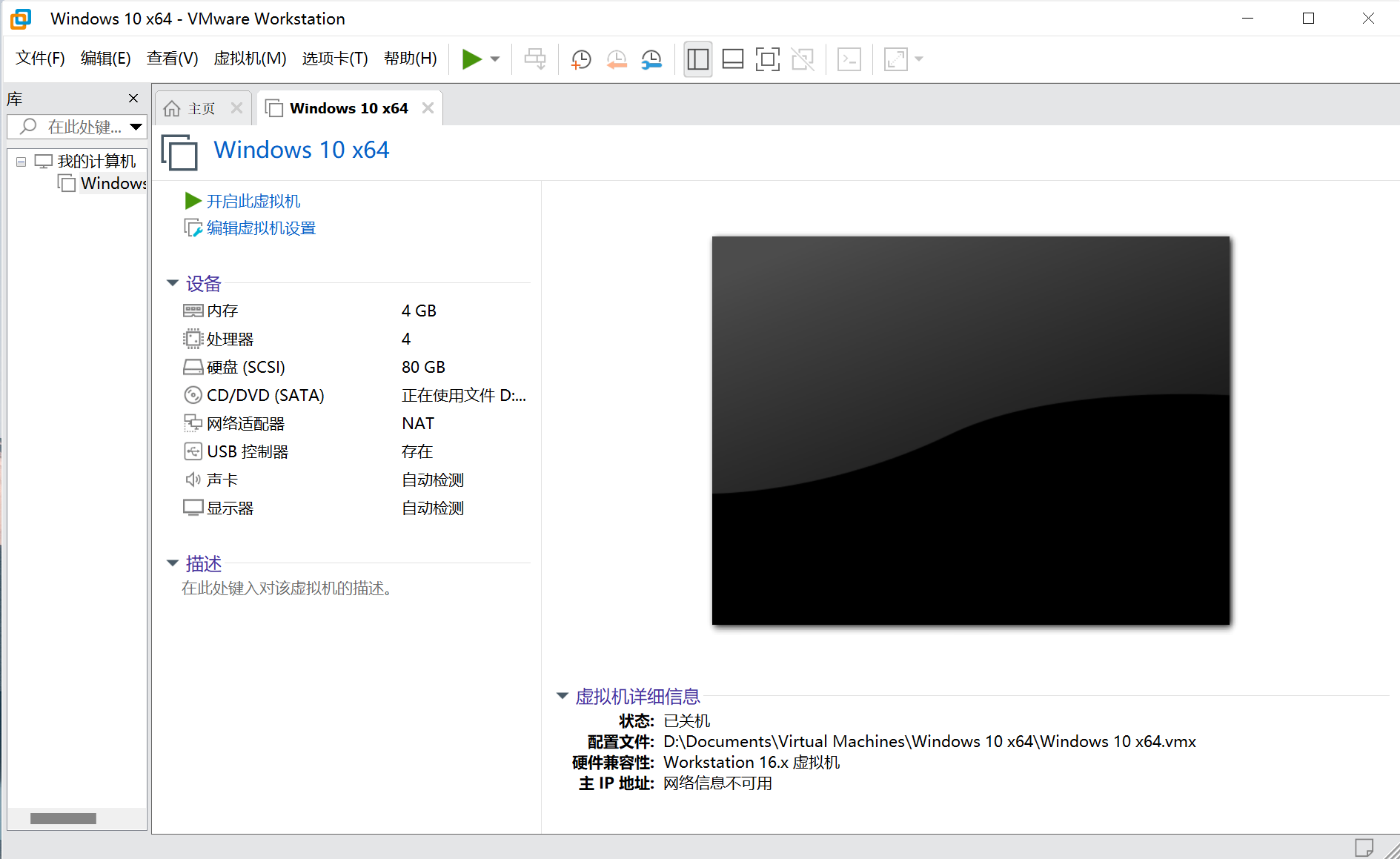Click the VM description text field

click(x=287, y=588)
